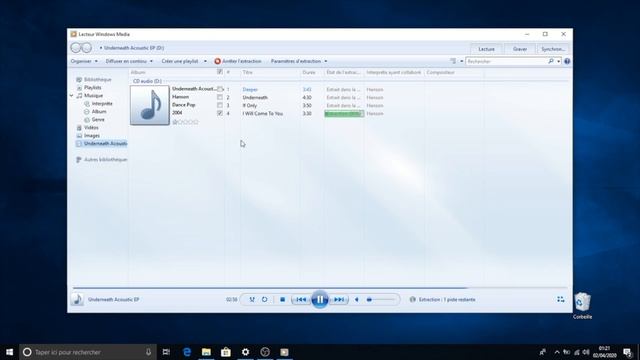Open Microsoft Edge from taskbar
Image resolution: width=640 pixels, height=360 pixels.
click(187, 352)
